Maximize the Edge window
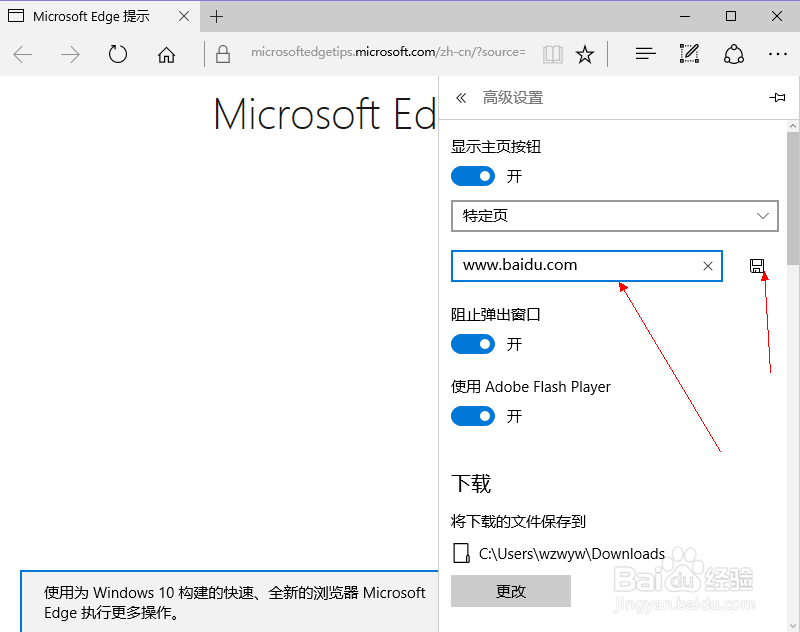The height and width of the screenshot is (632, 800). point(731,16)
